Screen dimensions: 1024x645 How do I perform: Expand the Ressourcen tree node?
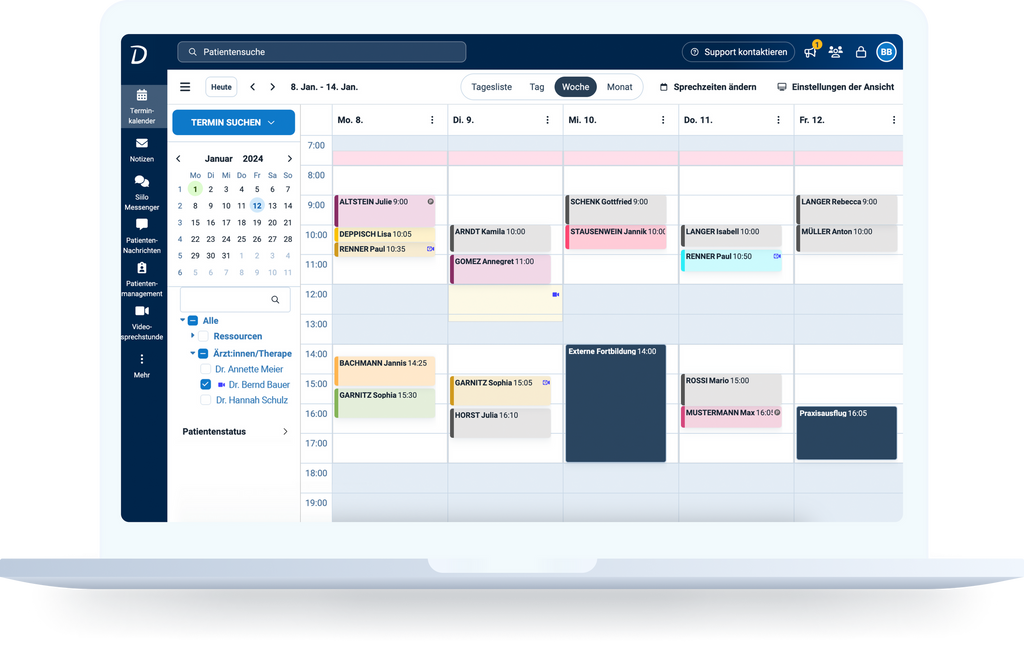pos(192,336)
